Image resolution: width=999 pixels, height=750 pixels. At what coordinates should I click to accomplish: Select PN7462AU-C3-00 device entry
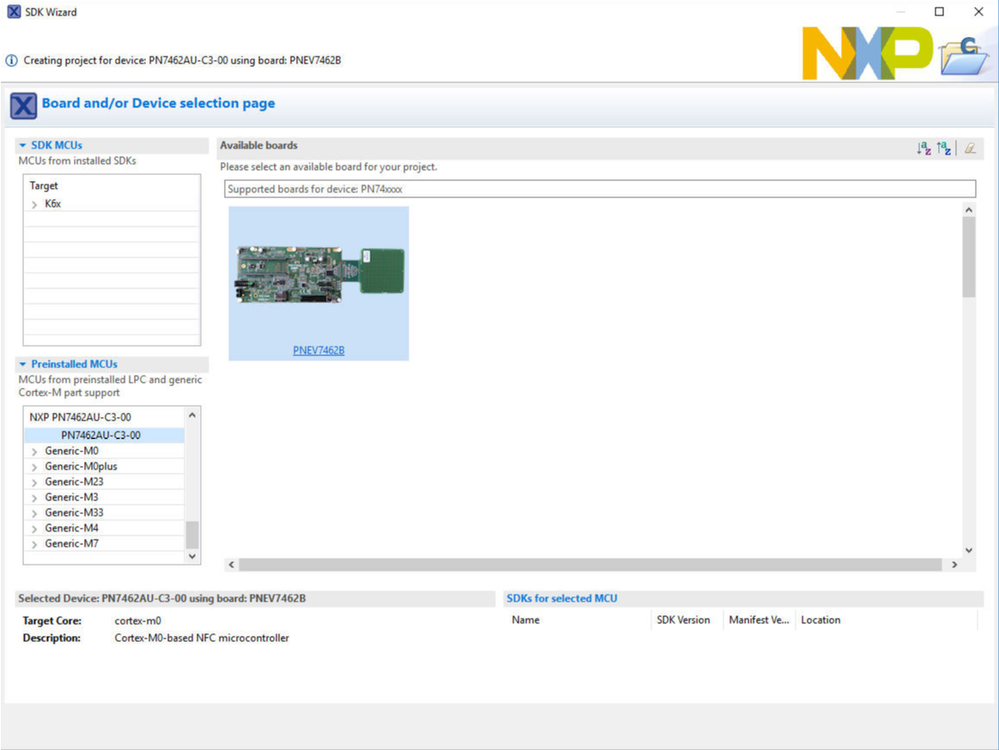(104, 435)
